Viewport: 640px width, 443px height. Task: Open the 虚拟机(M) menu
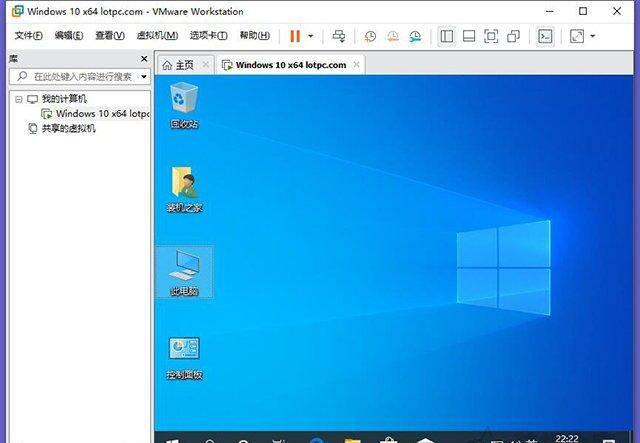point(157,36)
